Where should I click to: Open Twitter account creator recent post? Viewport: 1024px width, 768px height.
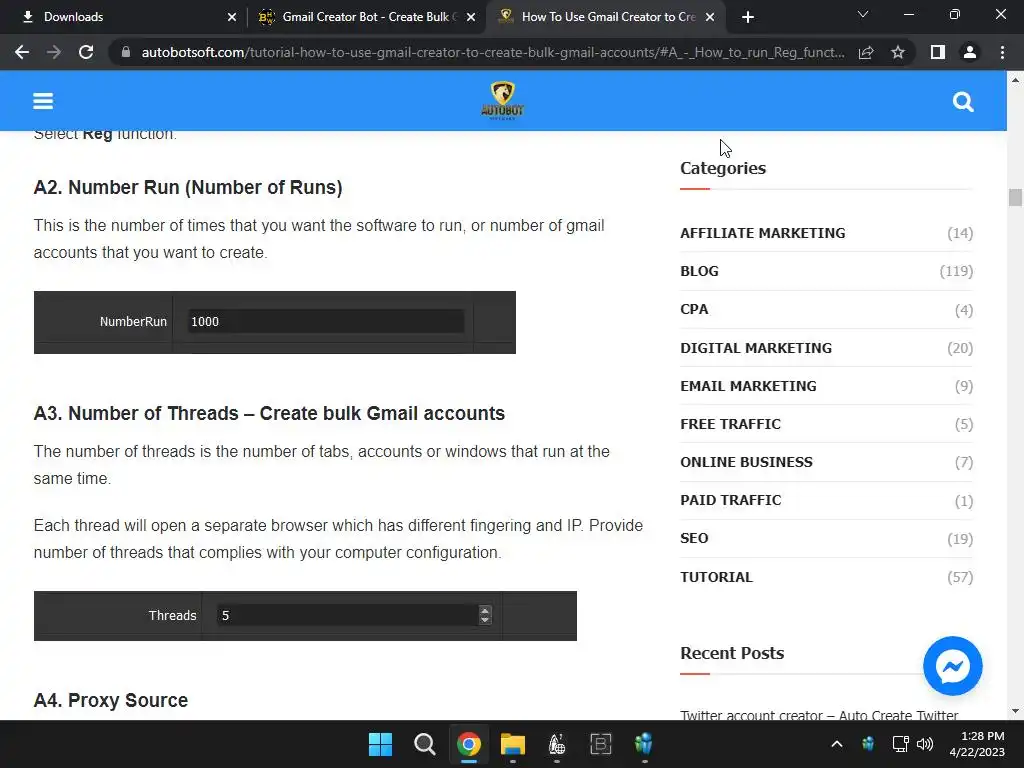pos(819,715)
